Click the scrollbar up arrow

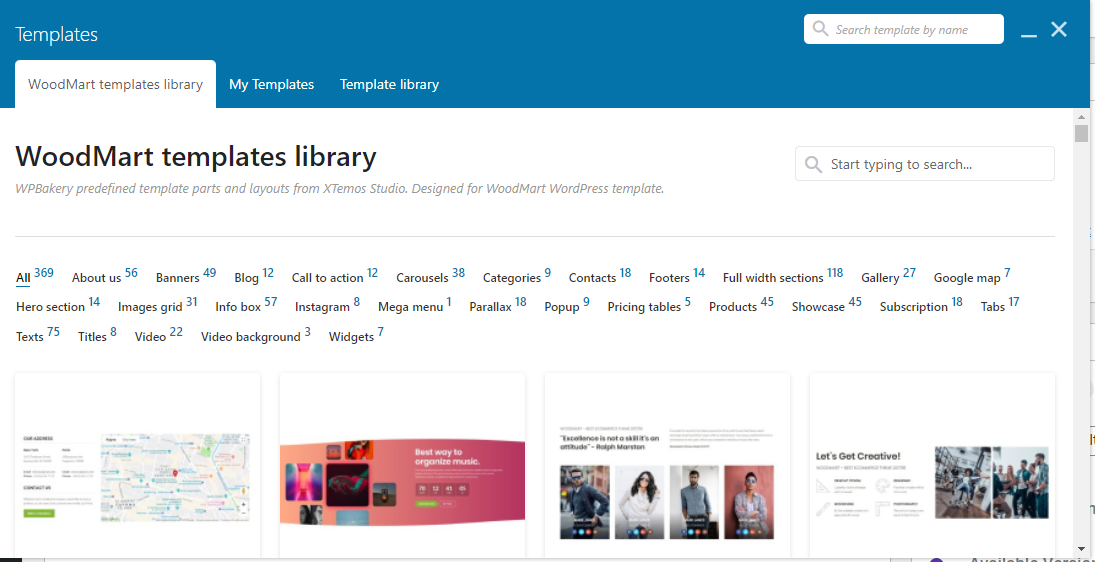1082,116
